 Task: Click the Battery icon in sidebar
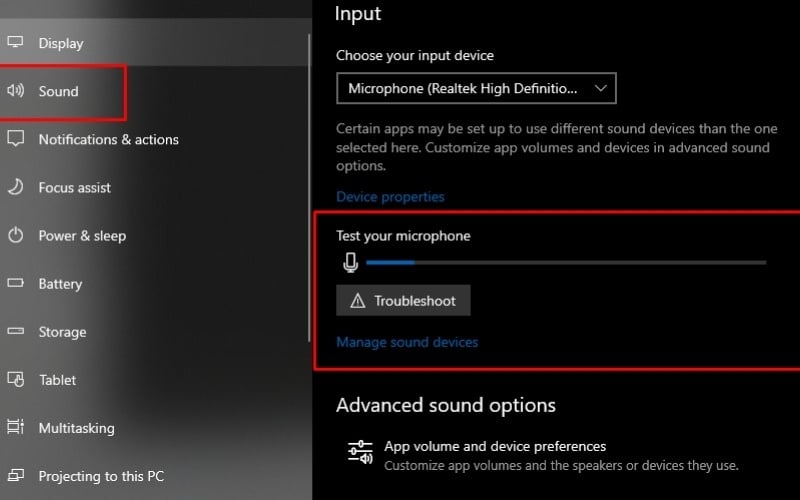tap(15, 284)
